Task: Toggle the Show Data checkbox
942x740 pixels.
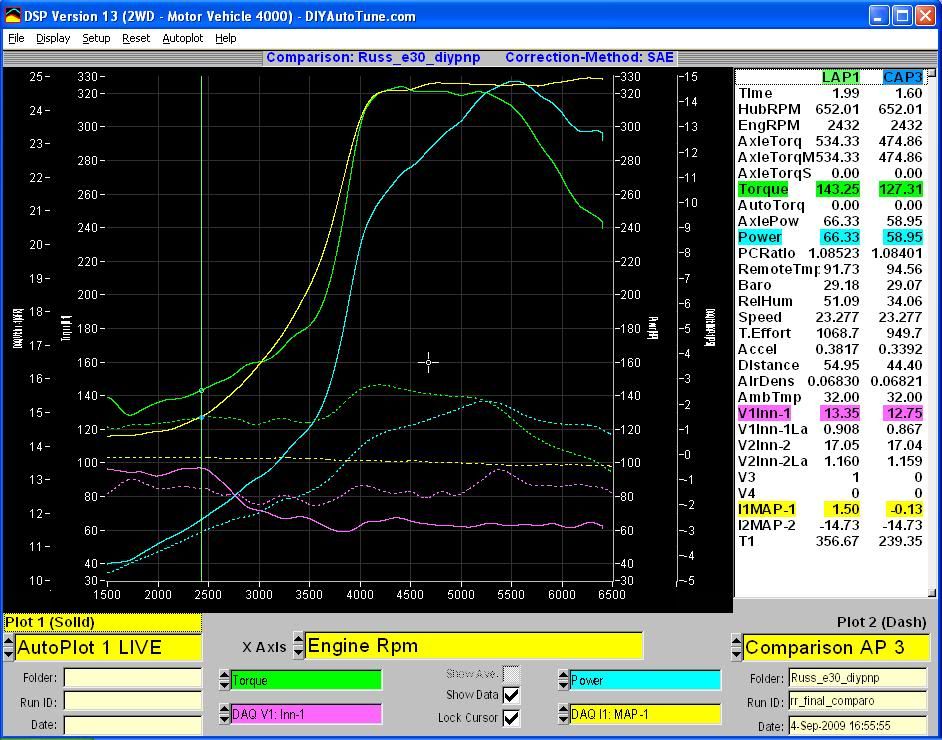Action: (x=511, y=695)
